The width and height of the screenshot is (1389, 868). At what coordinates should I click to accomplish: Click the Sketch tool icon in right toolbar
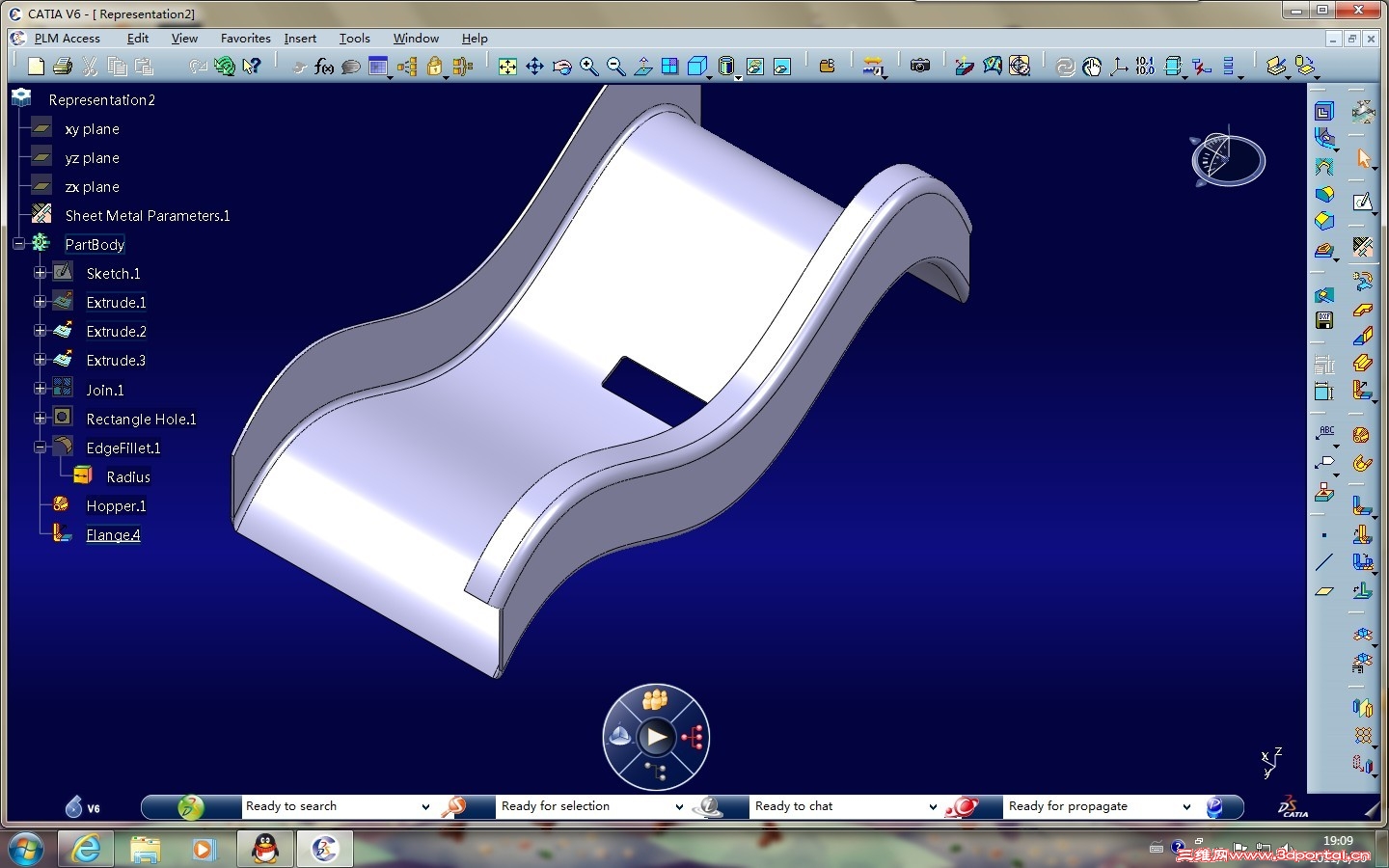[1363, 202]
